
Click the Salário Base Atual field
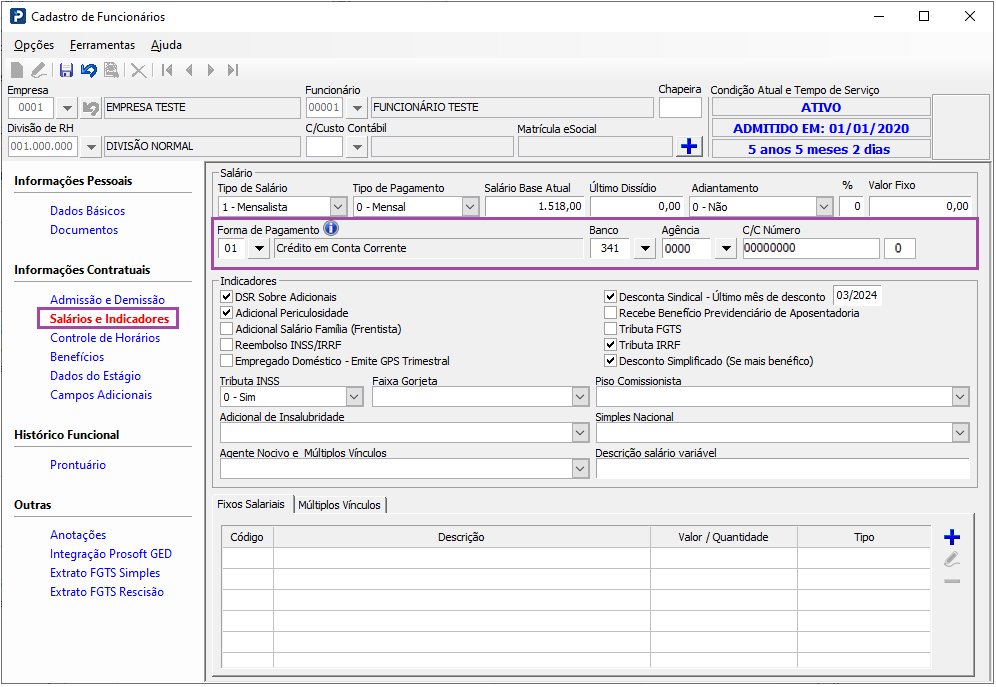tap(534, 207)
